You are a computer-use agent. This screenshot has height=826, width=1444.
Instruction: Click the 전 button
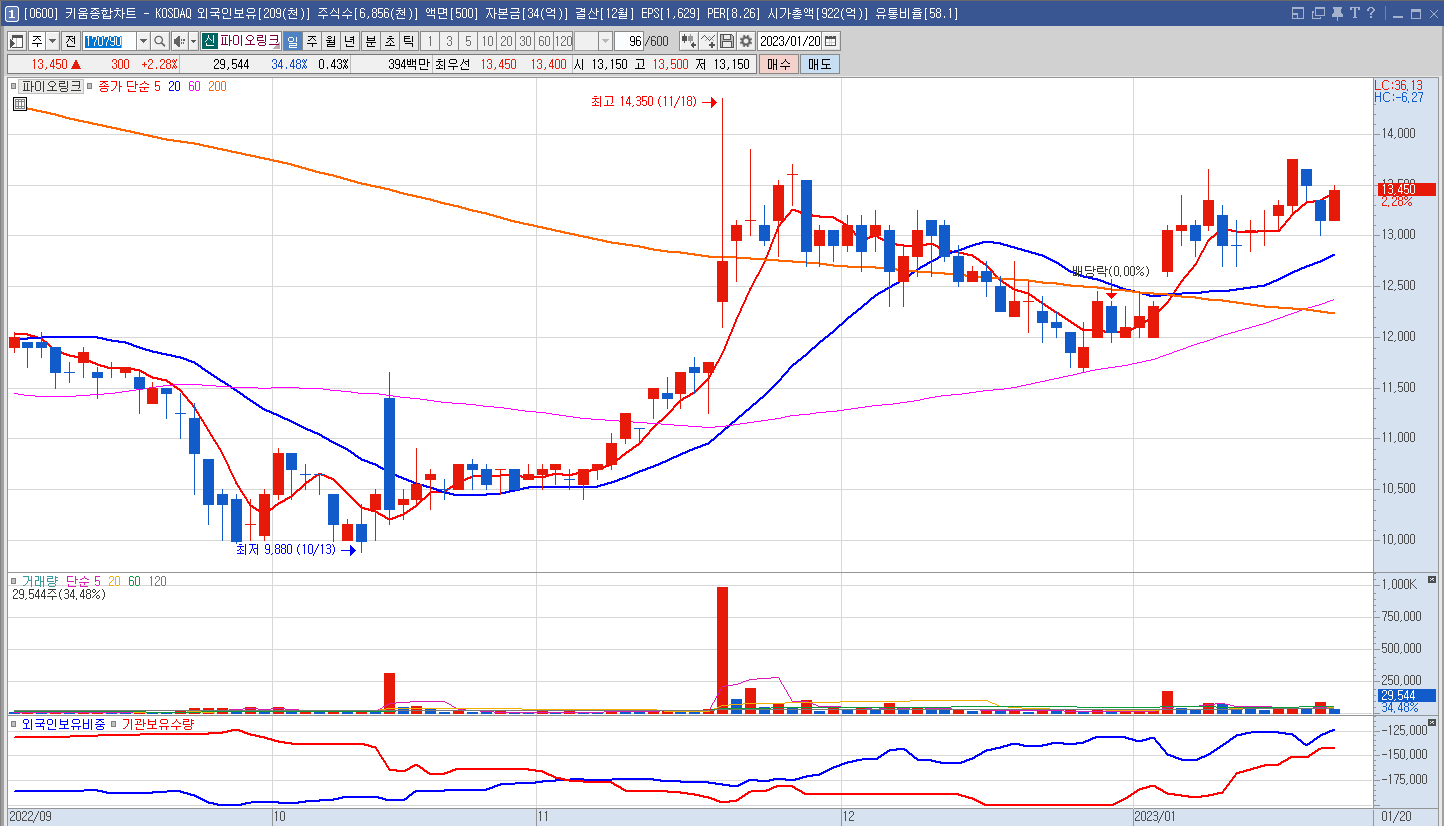point(70,41)
